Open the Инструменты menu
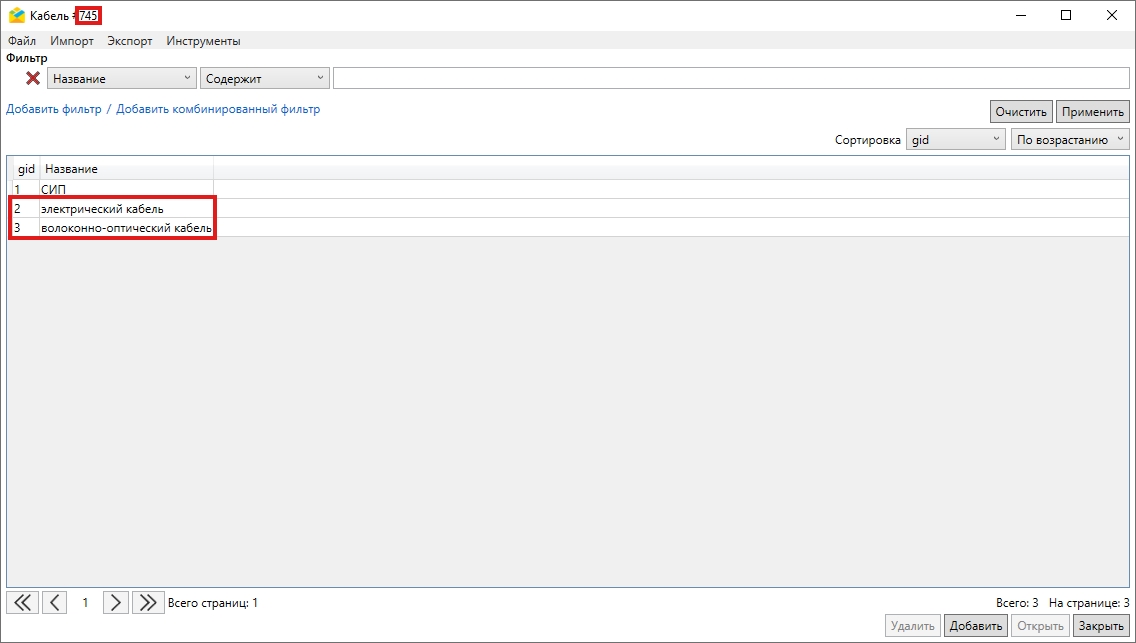This screenshot has width=1136, height=643. pos(203,41)
